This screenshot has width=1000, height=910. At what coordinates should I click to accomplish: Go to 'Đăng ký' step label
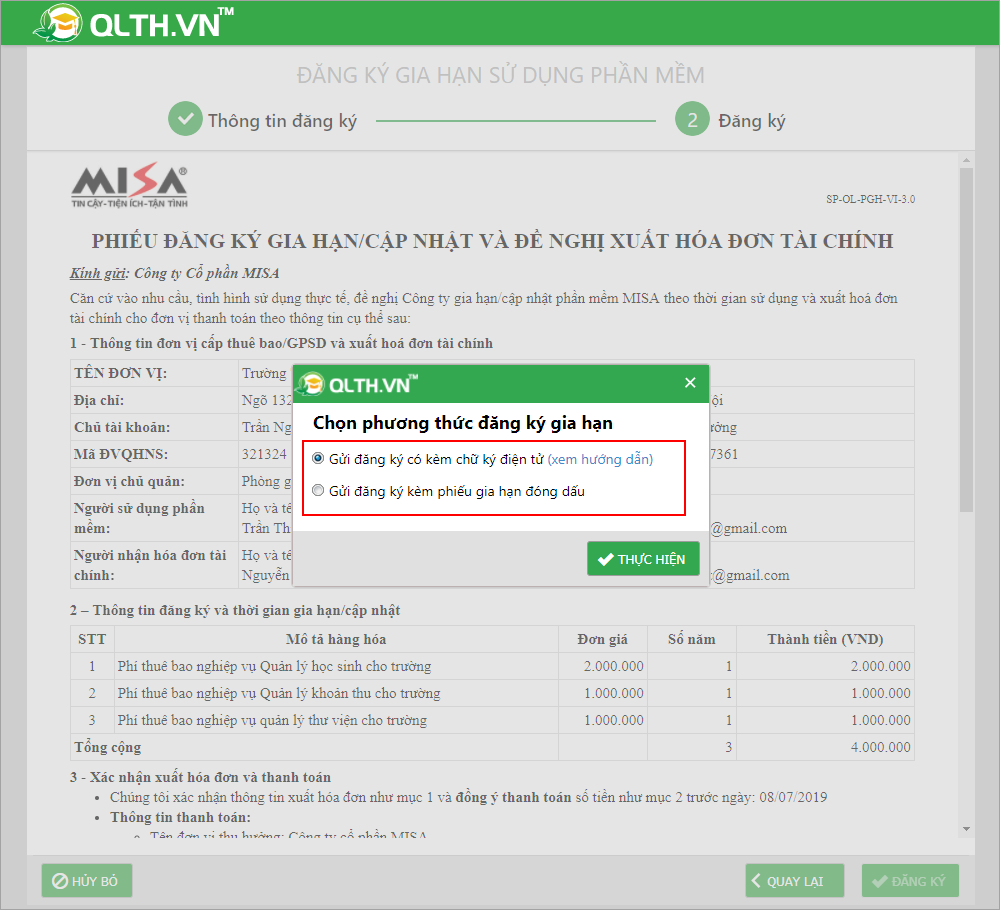click(x=752, y=121)
